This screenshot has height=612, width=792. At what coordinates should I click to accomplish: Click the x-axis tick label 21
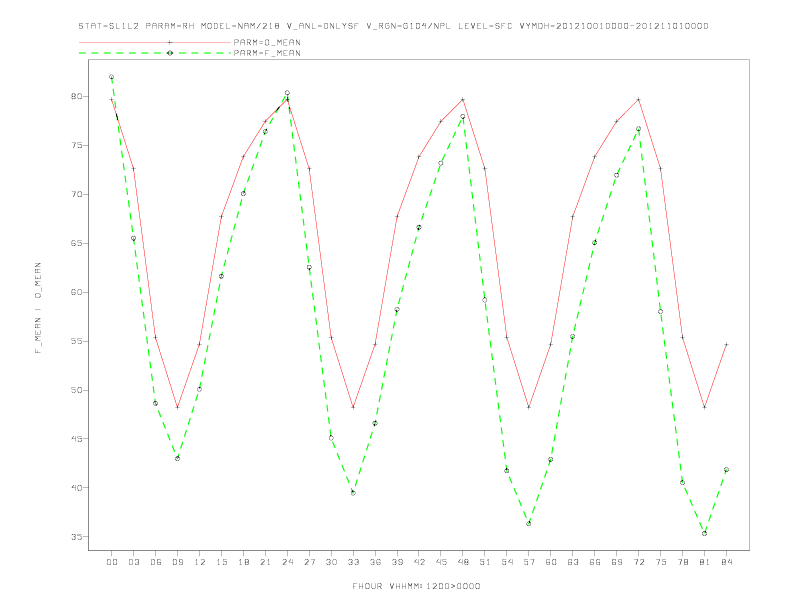click(x=265, y=562)
